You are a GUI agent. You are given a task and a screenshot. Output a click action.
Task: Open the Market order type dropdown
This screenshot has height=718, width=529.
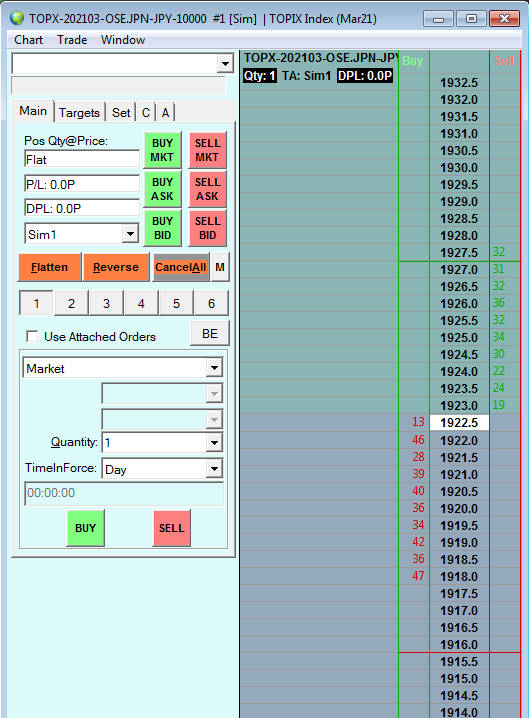[x=214, y=368]
